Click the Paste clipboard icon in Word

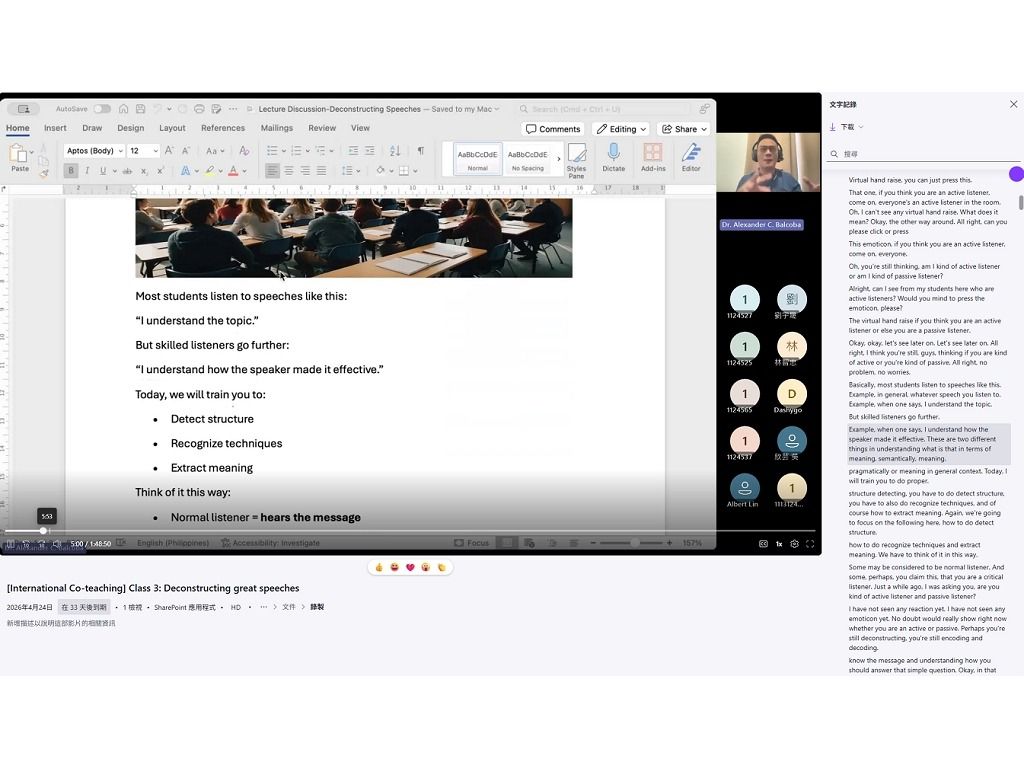tap(18, 154)
